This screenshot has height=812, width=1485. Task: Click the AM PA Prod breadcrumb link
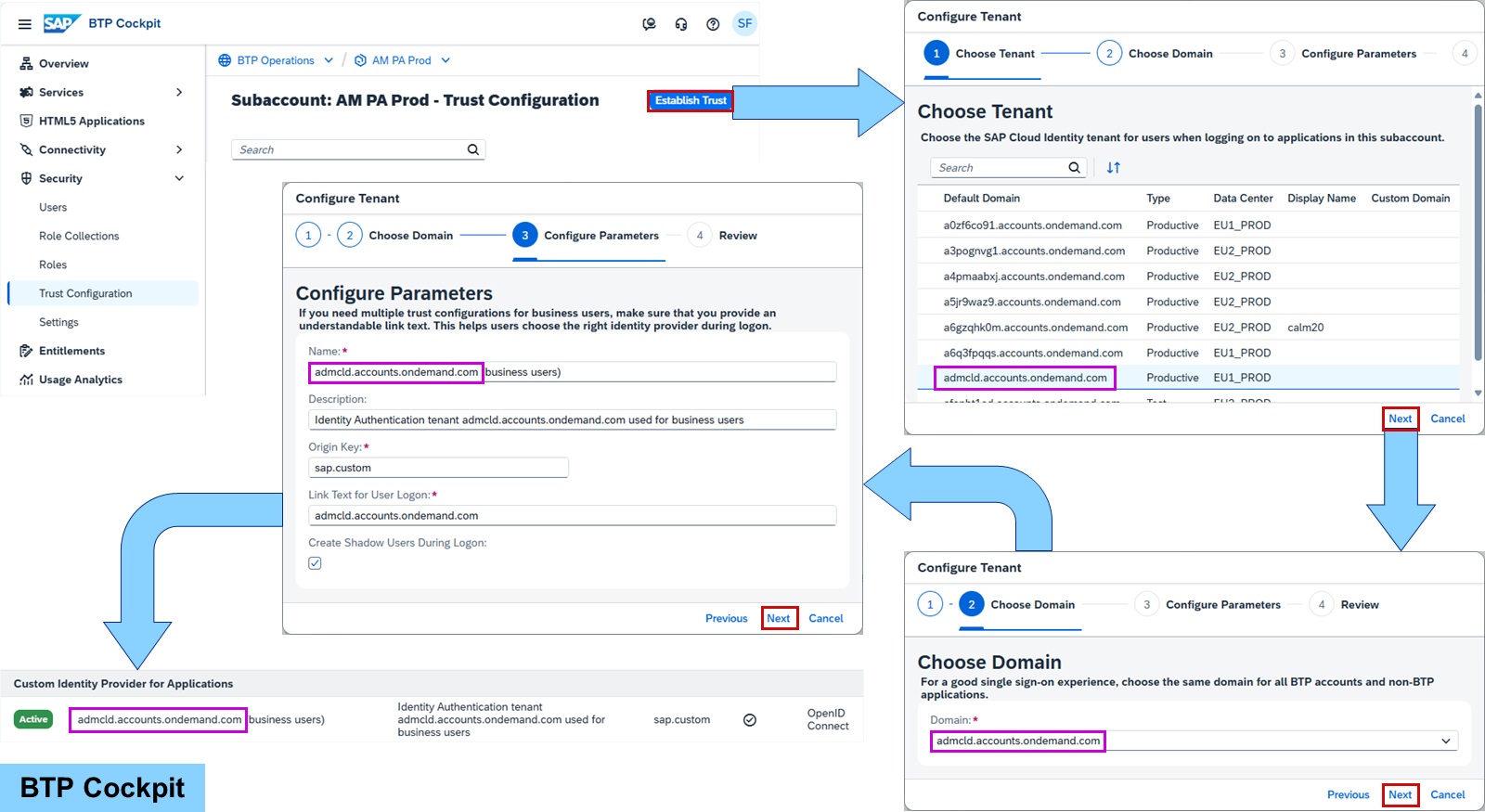tap(401, 60)
